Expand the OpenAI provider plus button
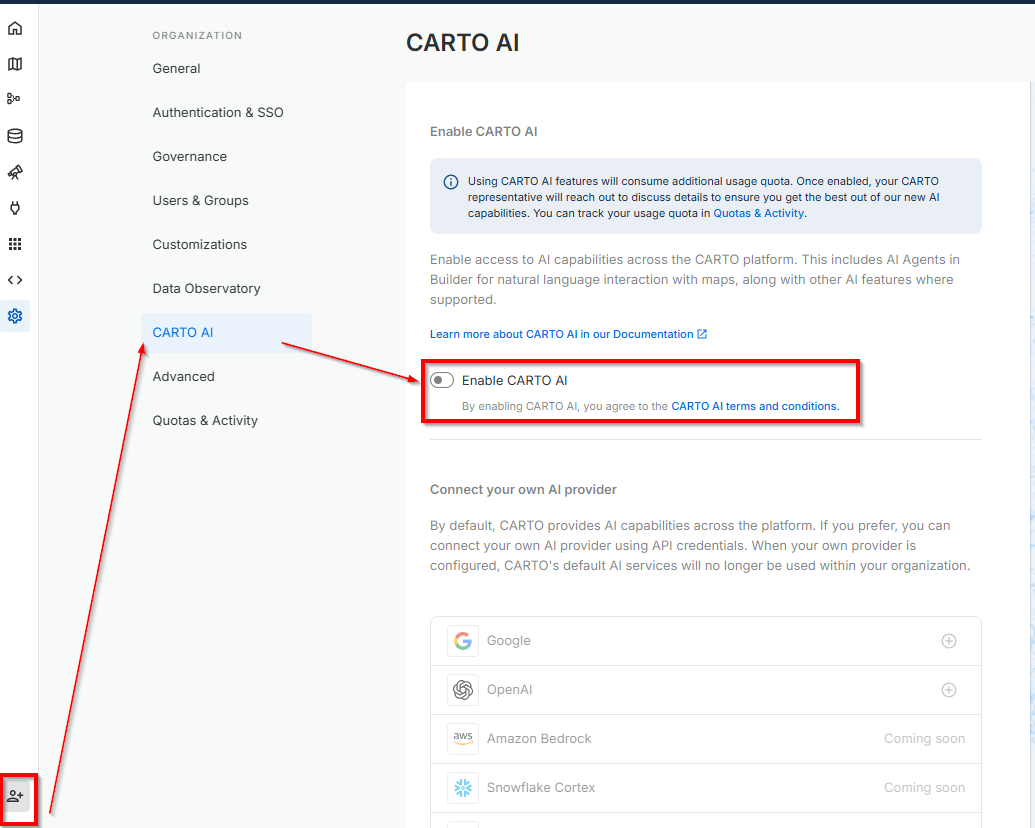Image resolution: width=1035 pixels, height=828 pixels. pyautogui.click(x=948, y=690)
